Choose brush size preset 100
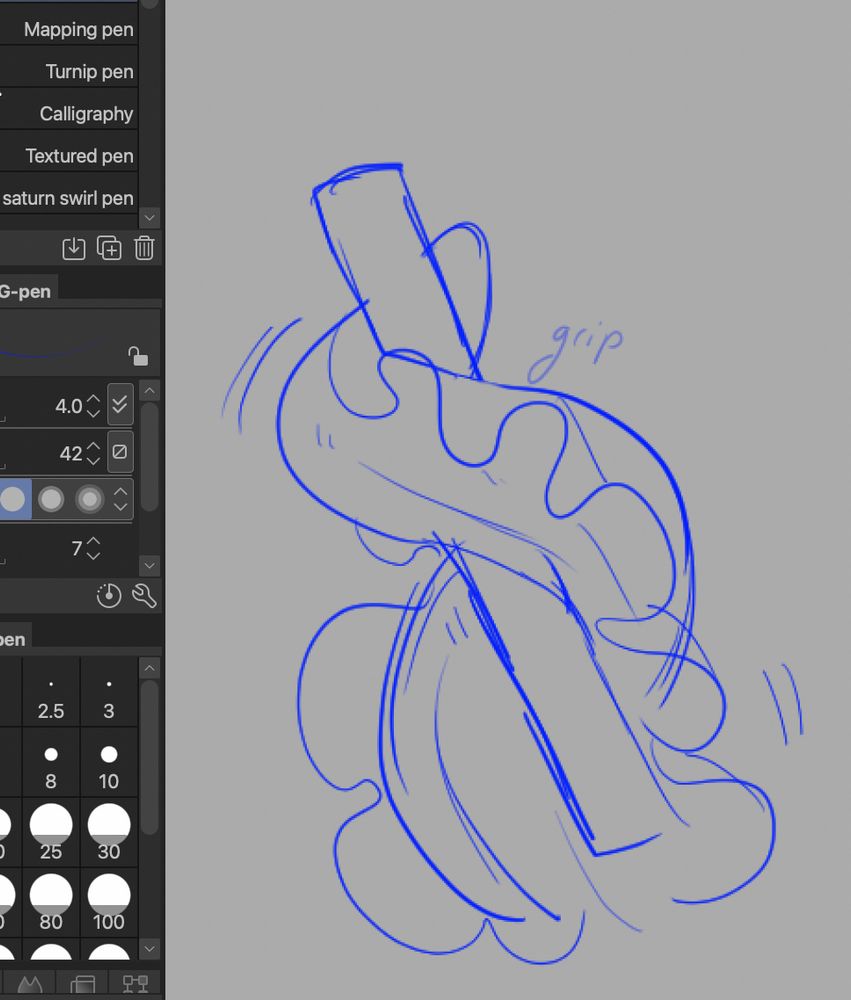The width and height of the screenshot is (851, 1000). point(109,903)
